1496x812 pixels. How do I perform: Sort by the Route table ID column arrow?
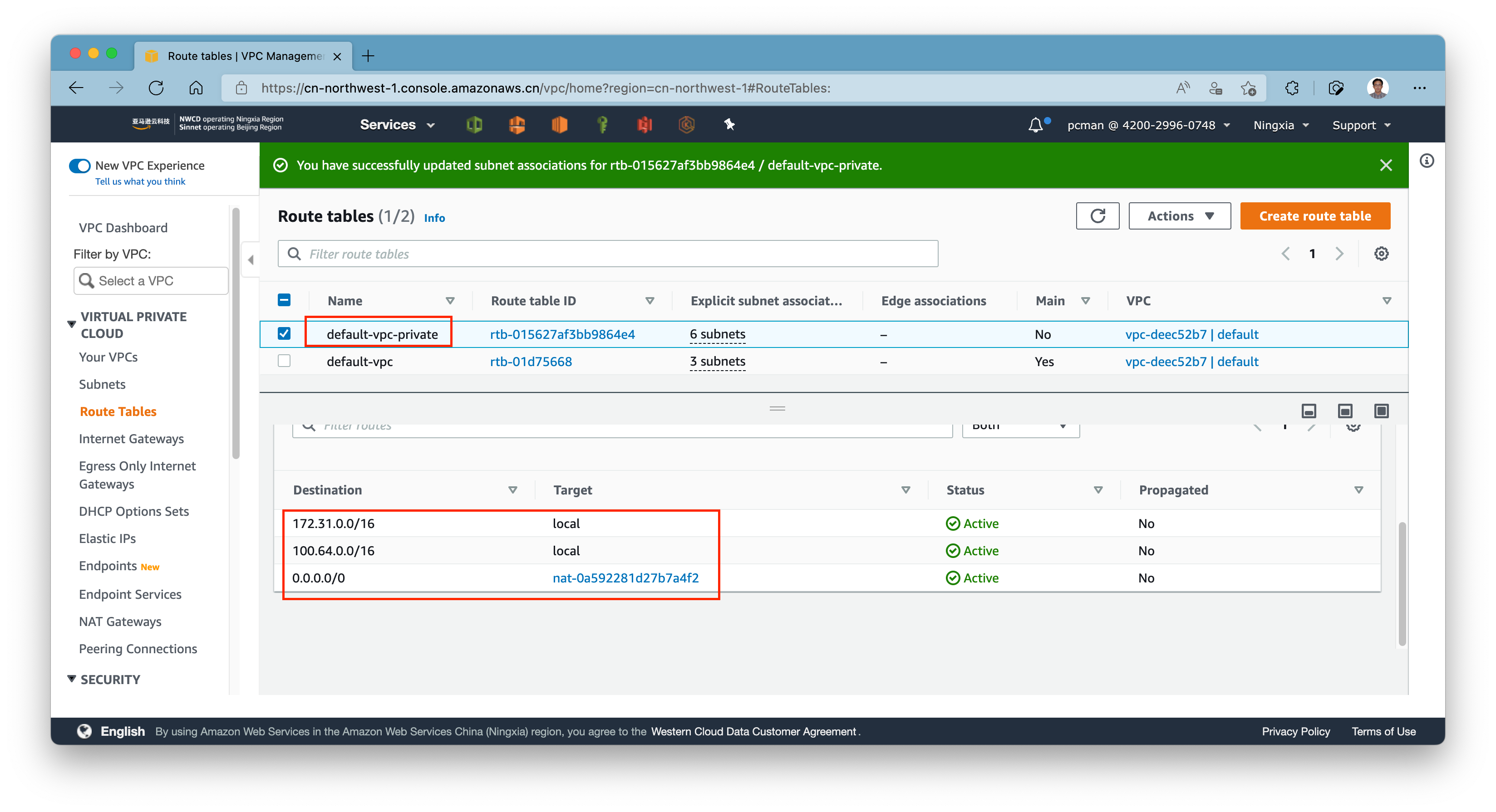click(x=650, y=301)
